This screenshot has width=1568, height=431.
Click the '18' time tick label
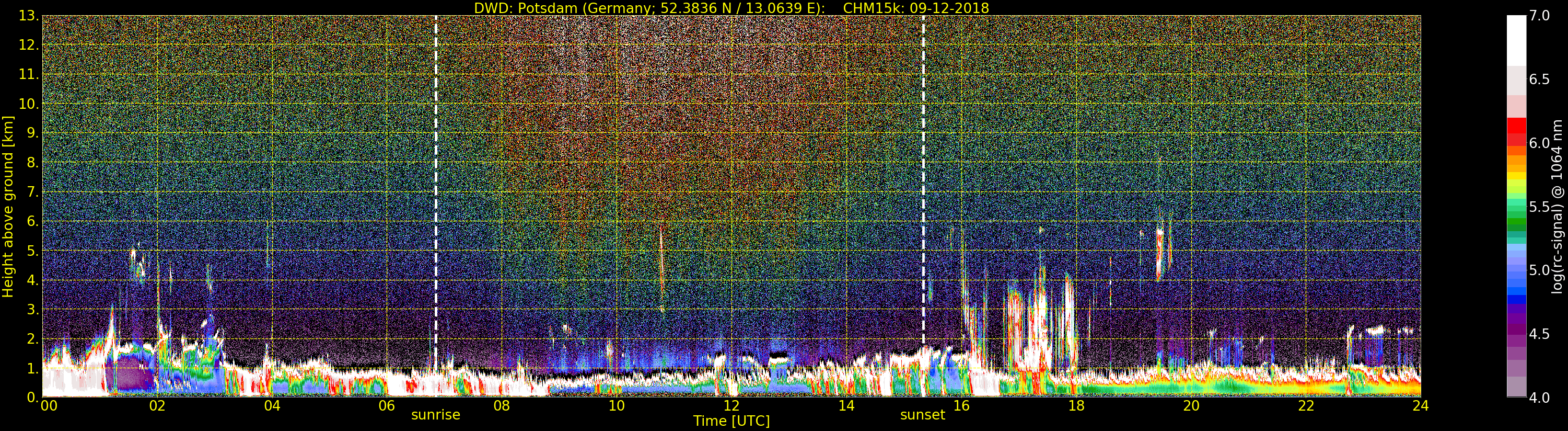tap(1076, 405)
